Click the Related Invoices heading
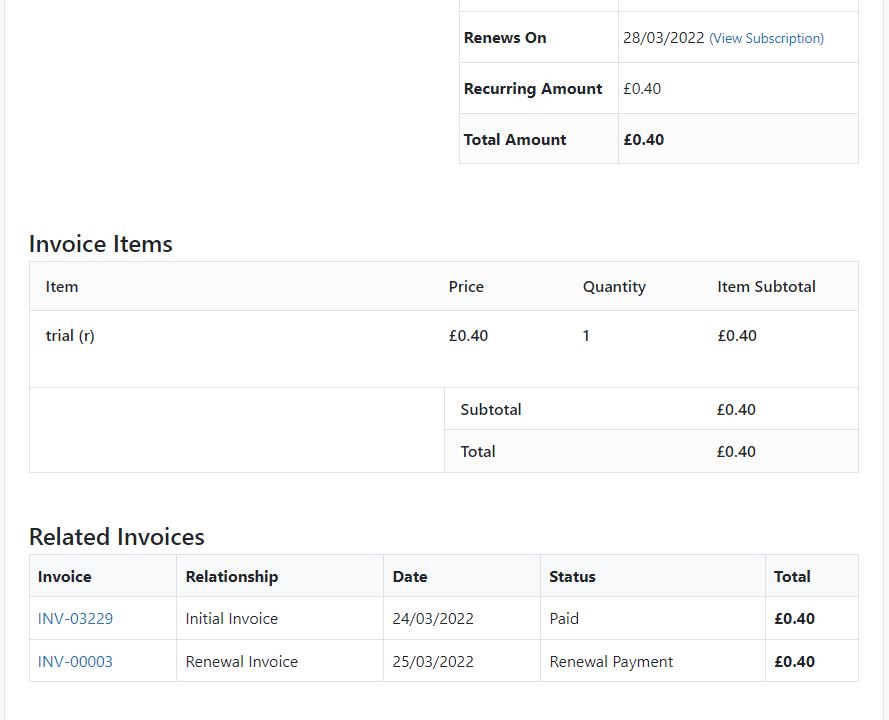889x720 pixels. click(x=116, y=537)
